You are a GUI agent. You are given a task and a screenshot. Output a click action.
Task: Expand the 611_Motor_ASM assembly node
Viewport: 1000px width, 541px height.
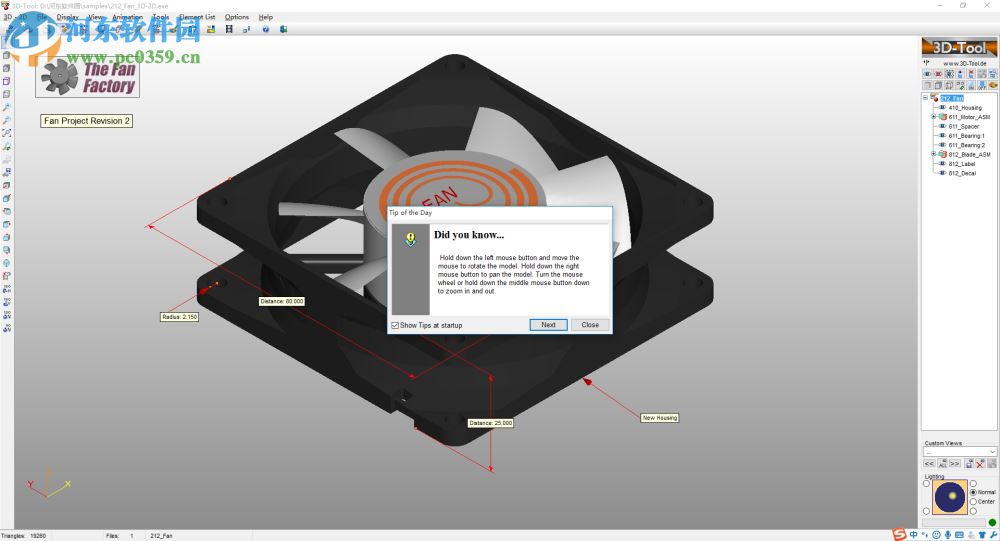[934, 117]
